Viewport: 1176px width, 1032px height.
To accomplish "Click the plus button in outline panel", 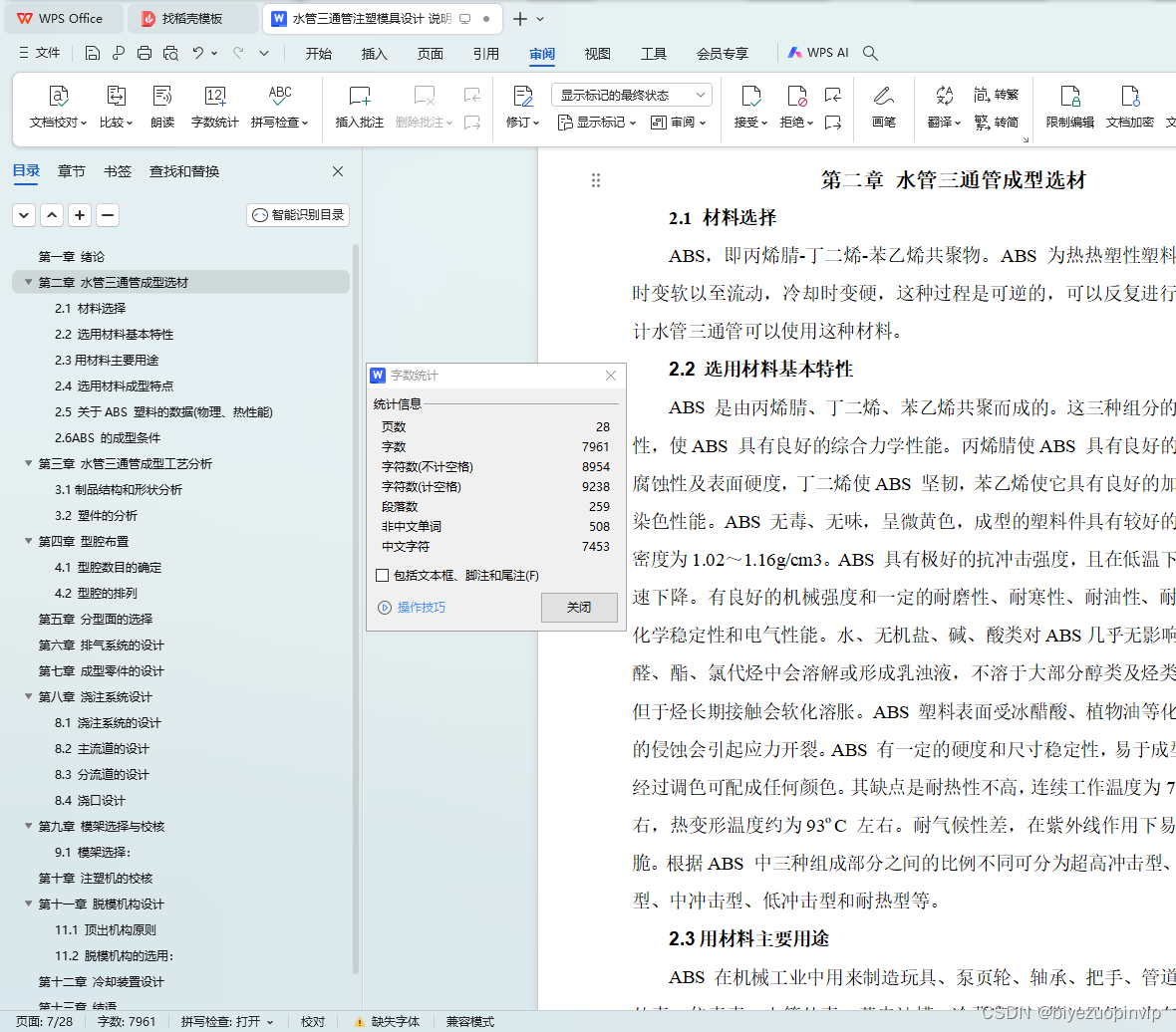I will click(80, 215).
